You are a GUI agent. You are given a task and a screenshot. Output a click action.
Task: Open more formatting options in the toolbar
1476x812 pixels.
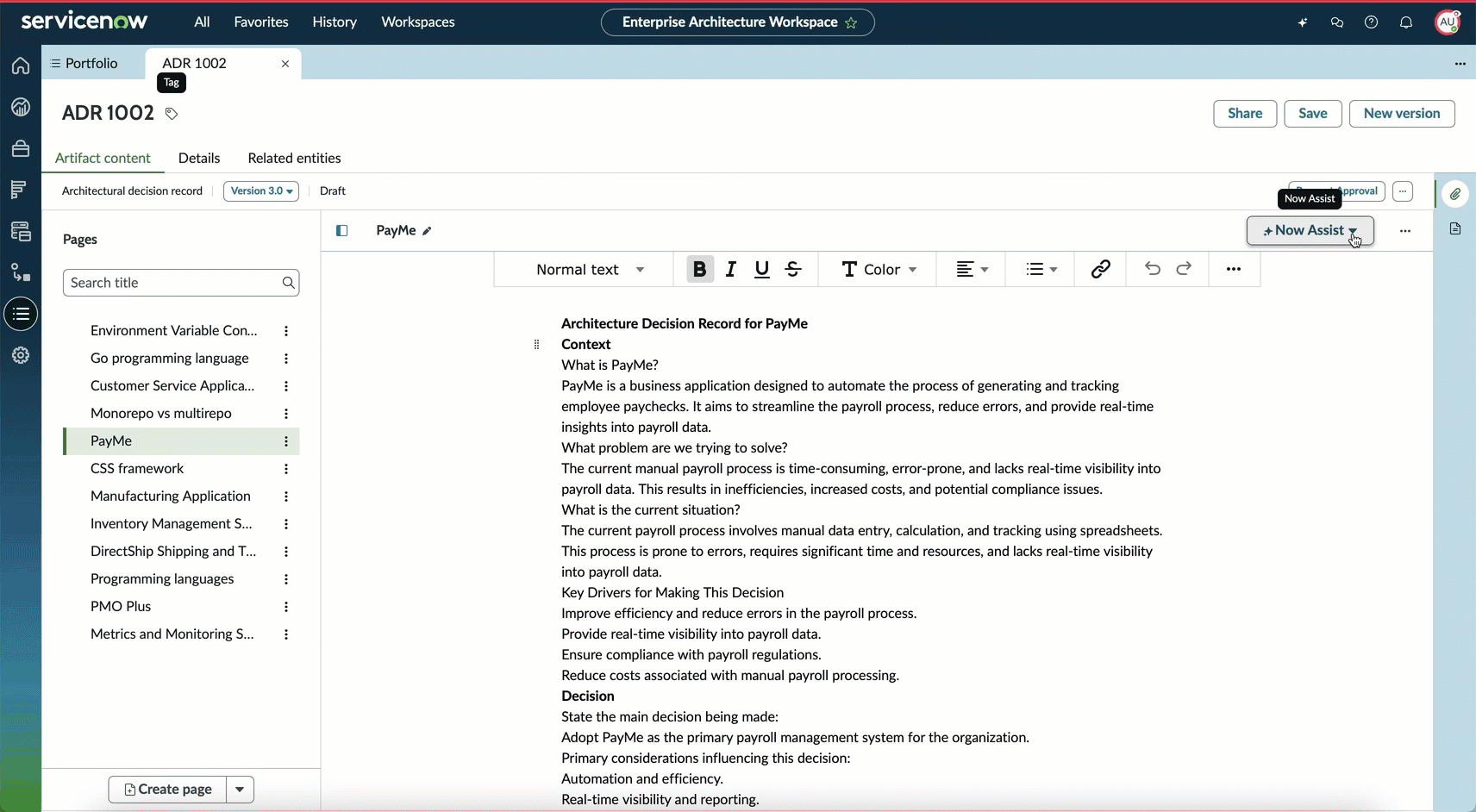(1234, 270)
